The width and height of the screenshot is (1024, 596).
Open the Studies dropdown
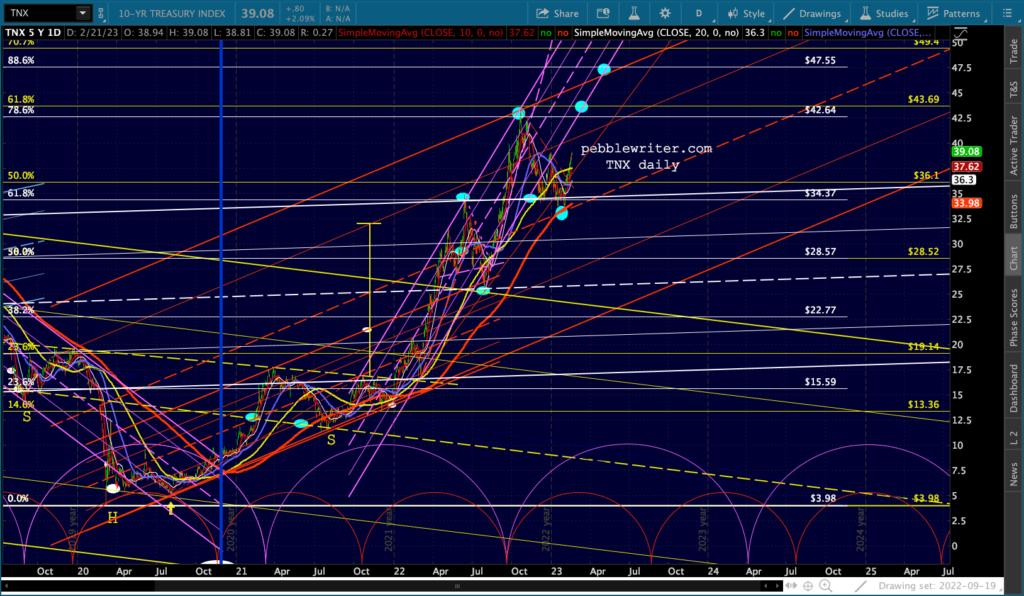pyautogui.click(x=883, y=14)
